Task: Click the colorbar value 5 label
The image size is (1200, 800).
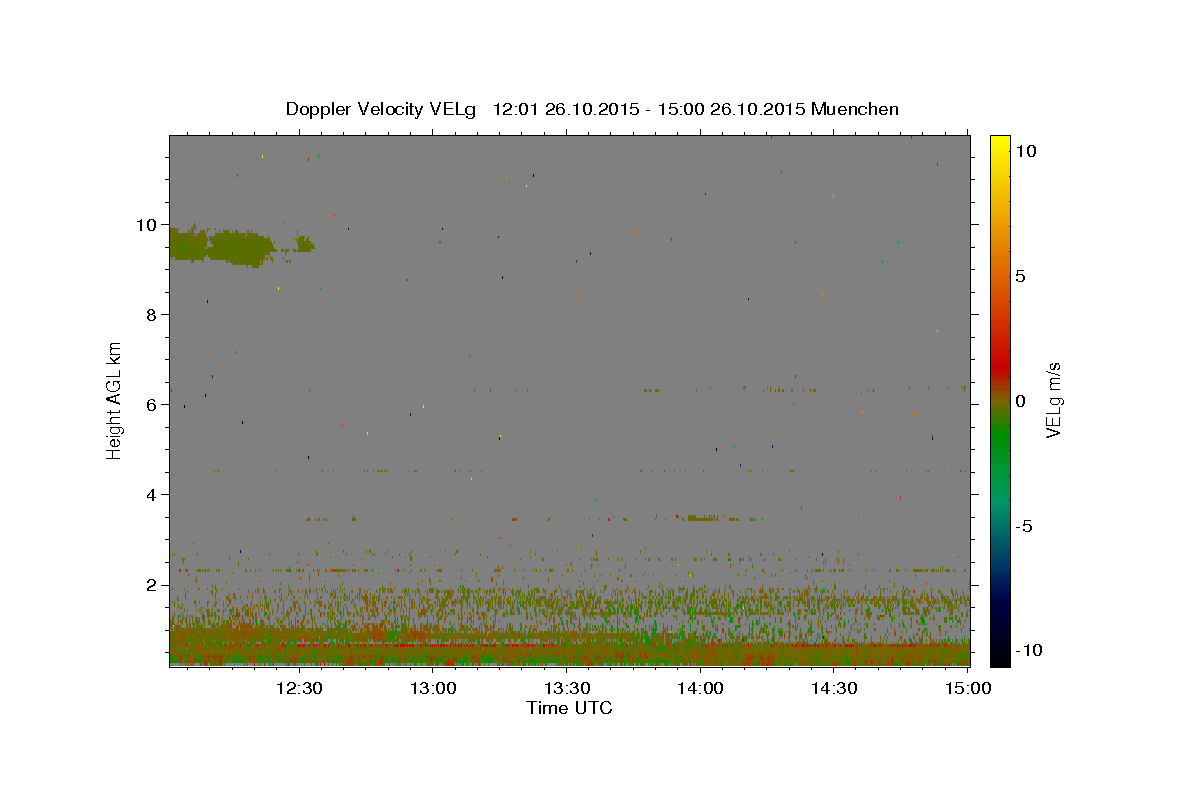Action: tap(1020, 276)
